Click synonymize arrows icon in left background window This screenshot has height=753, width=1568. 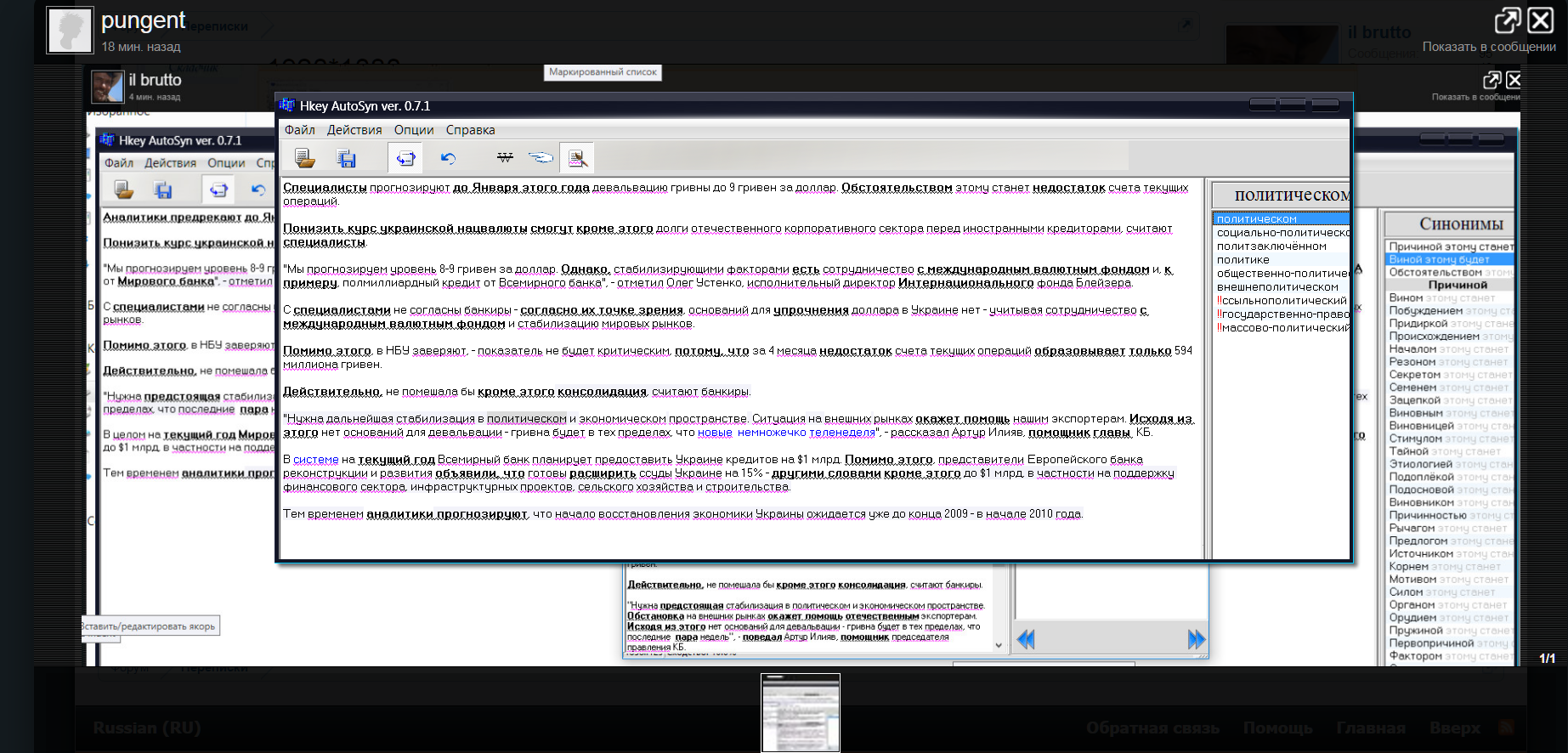pos(218,190)
